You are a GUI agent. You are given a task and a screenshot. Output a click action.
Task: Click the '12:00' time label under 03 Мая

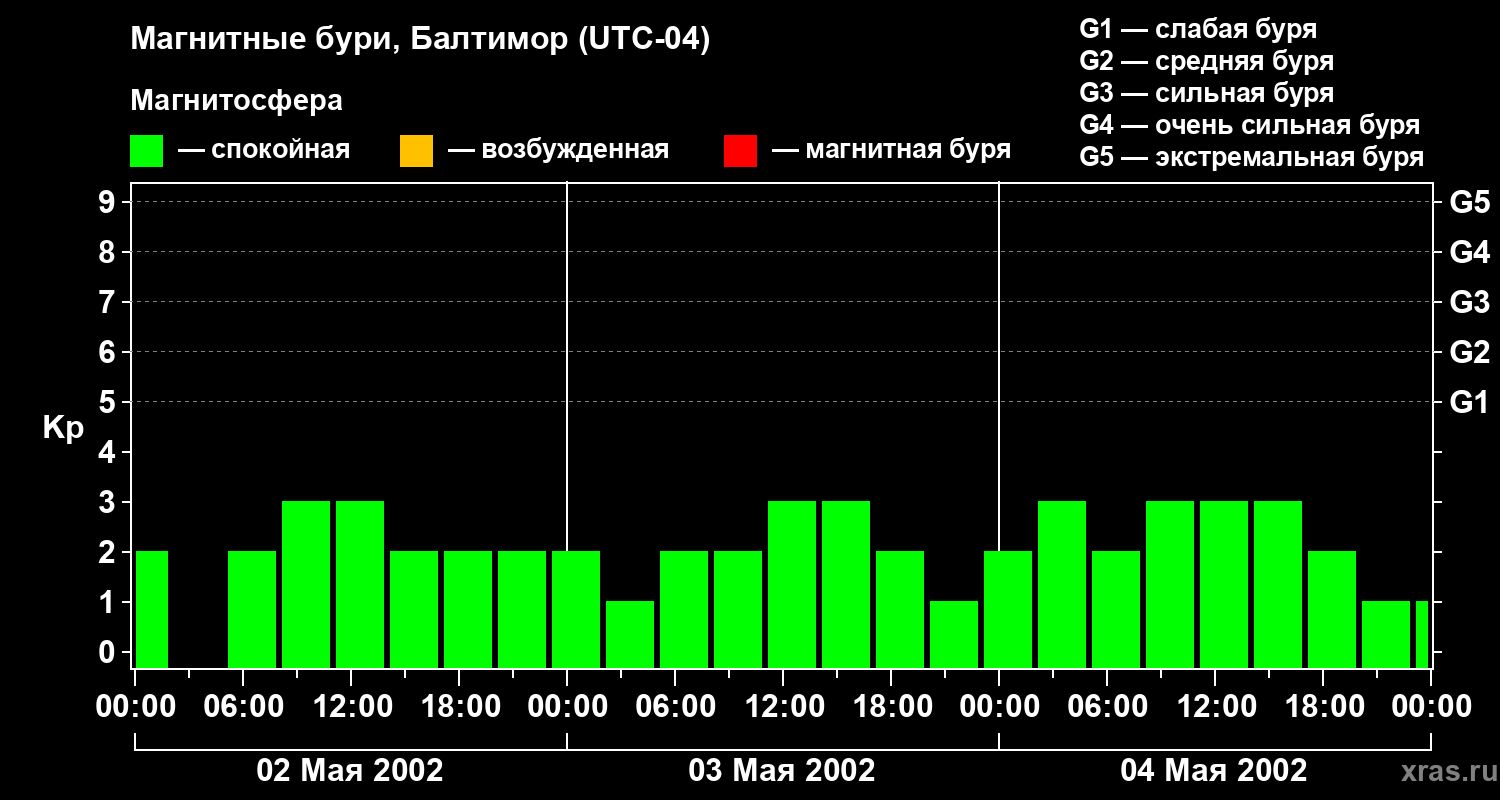tap(783, 707)
